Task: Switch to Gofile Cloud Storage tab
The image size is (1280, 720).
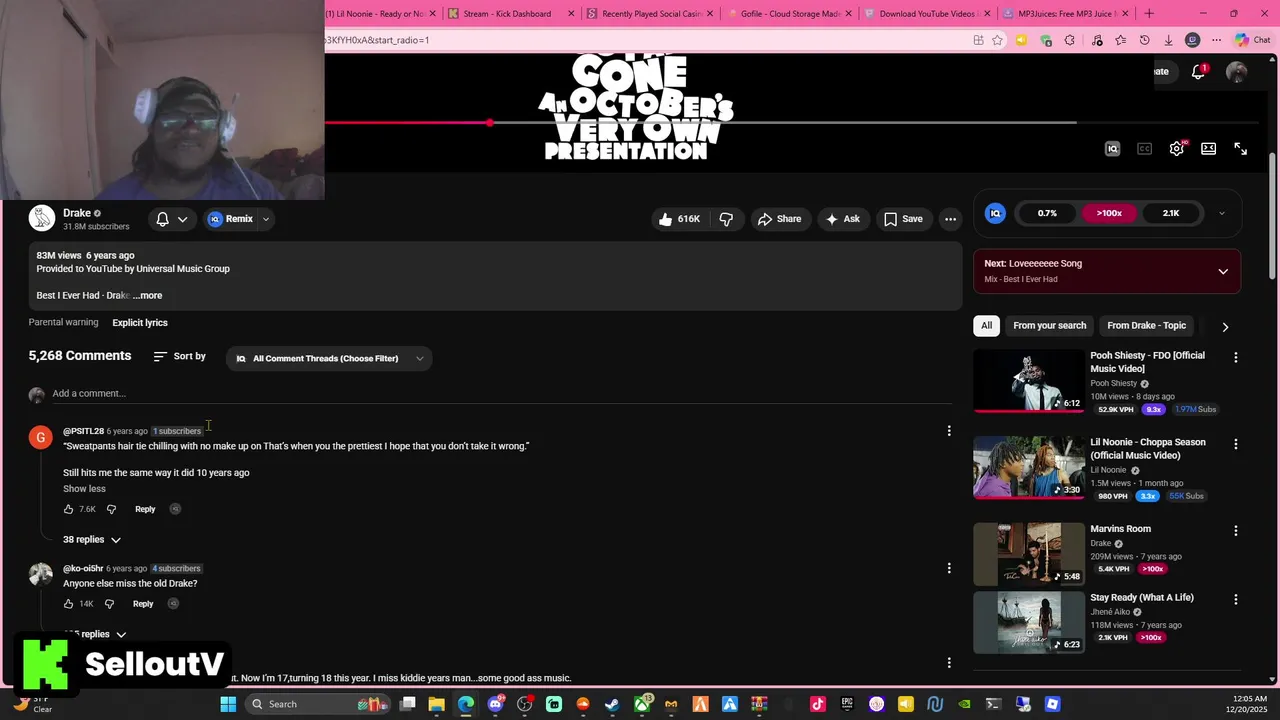Action: pos(786,14)
